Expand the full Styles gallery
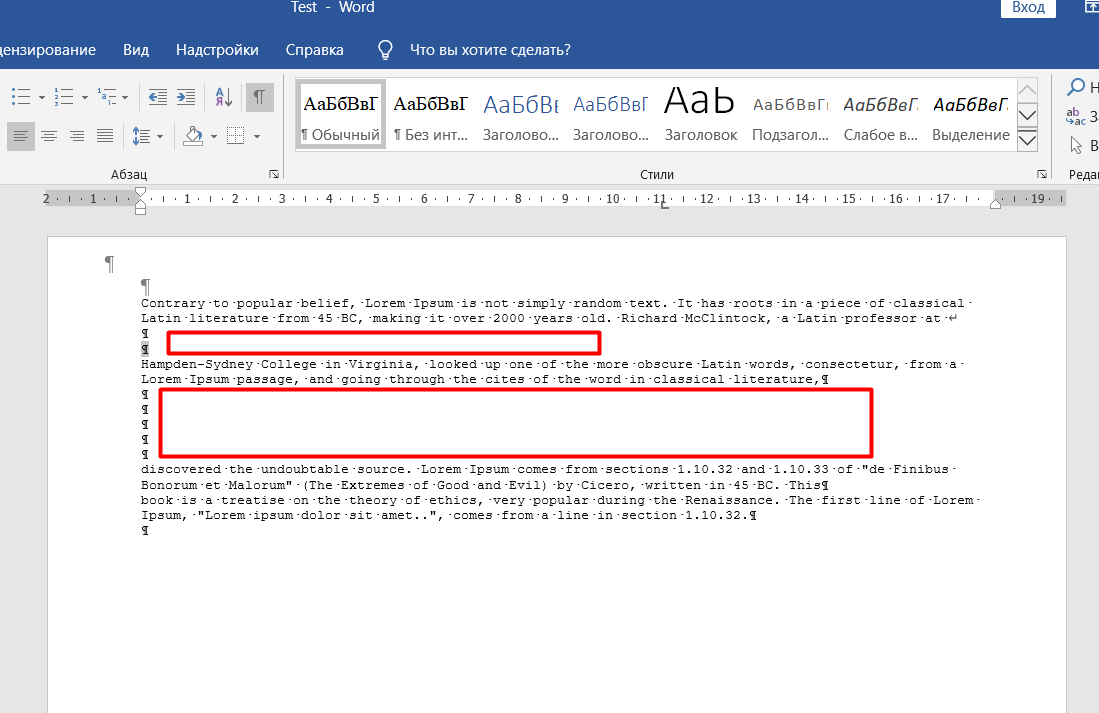1099x713 pixels. [x=1027, y=142]
